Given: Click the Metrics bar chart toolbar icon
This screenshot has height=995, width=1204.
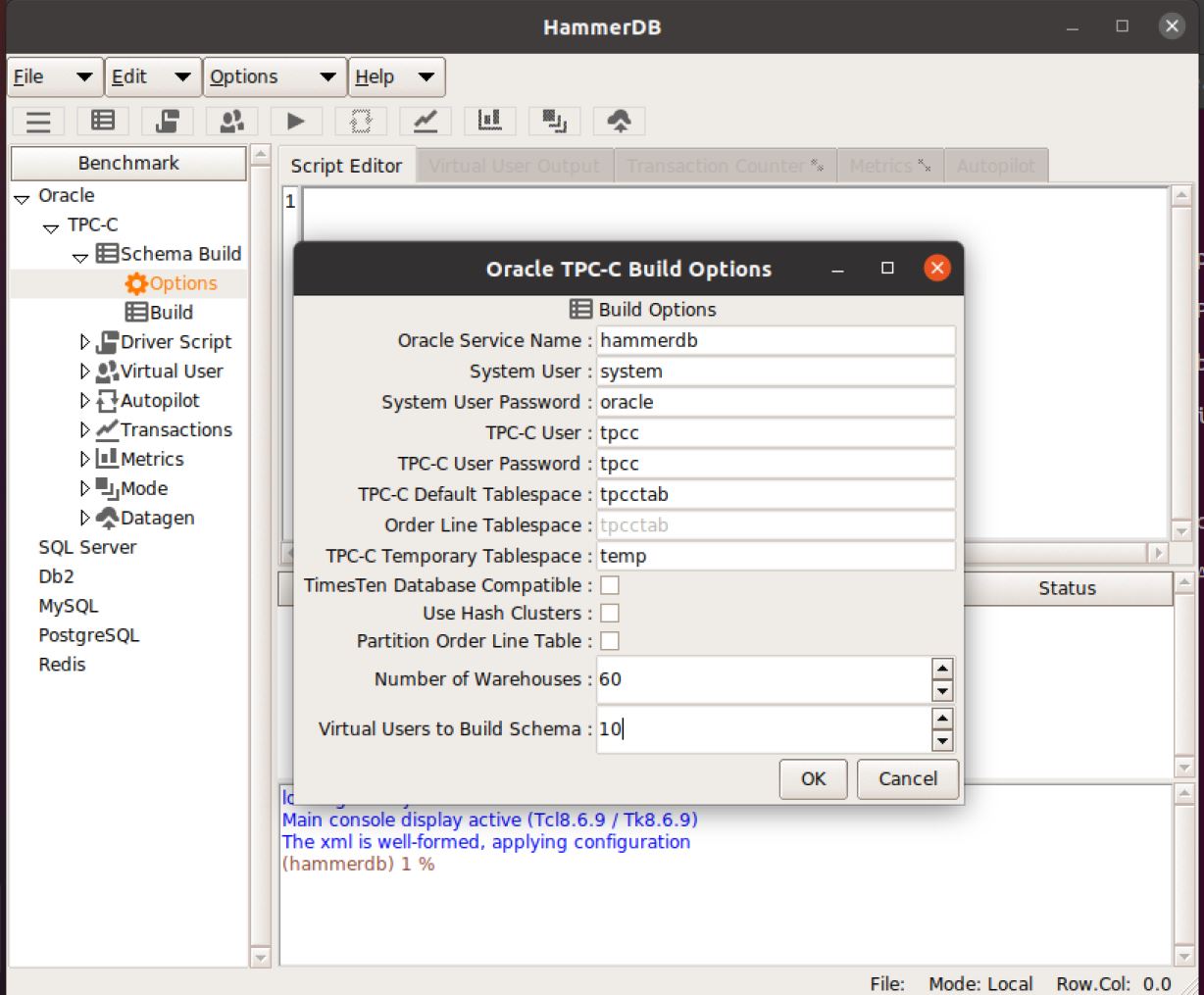Looking at the screenshot, I should click(x=489, y=121).
